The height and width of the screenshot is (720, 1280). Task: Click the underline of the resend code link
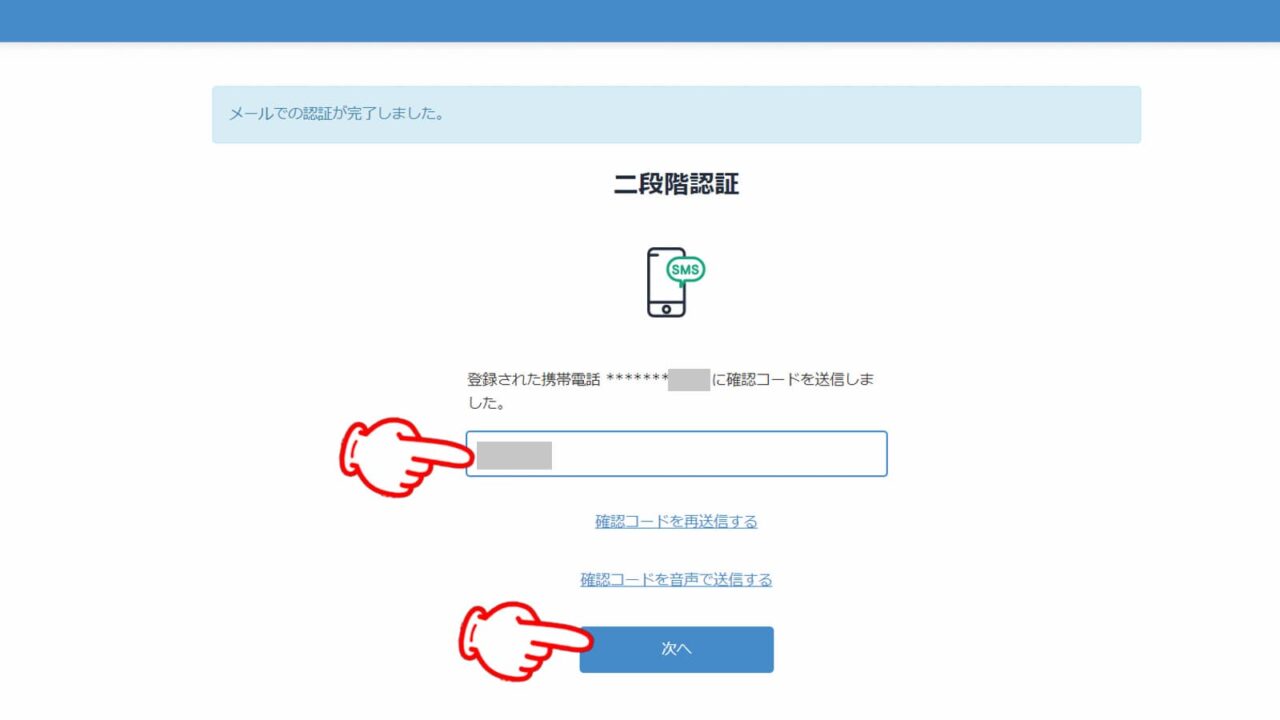[676, 529]
